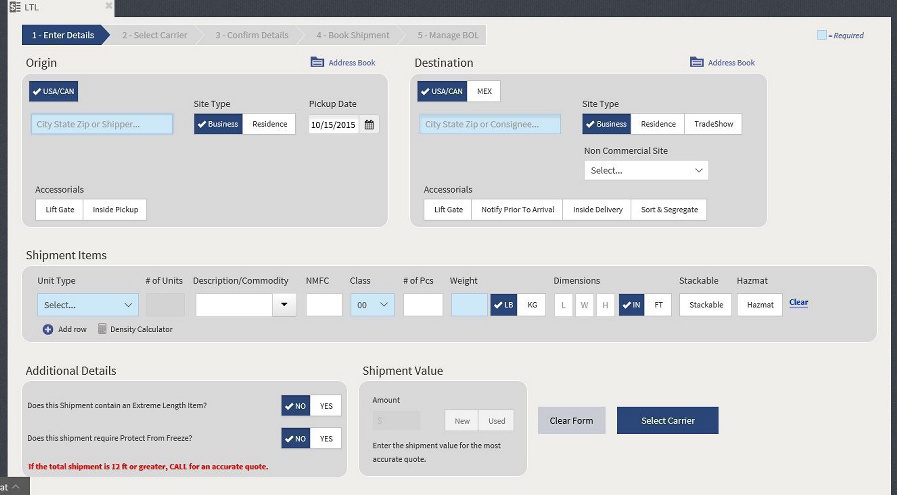The image size is (897, 495).
Task: Go to the 2 - Select Carrier step
Action: coord(154,35)
